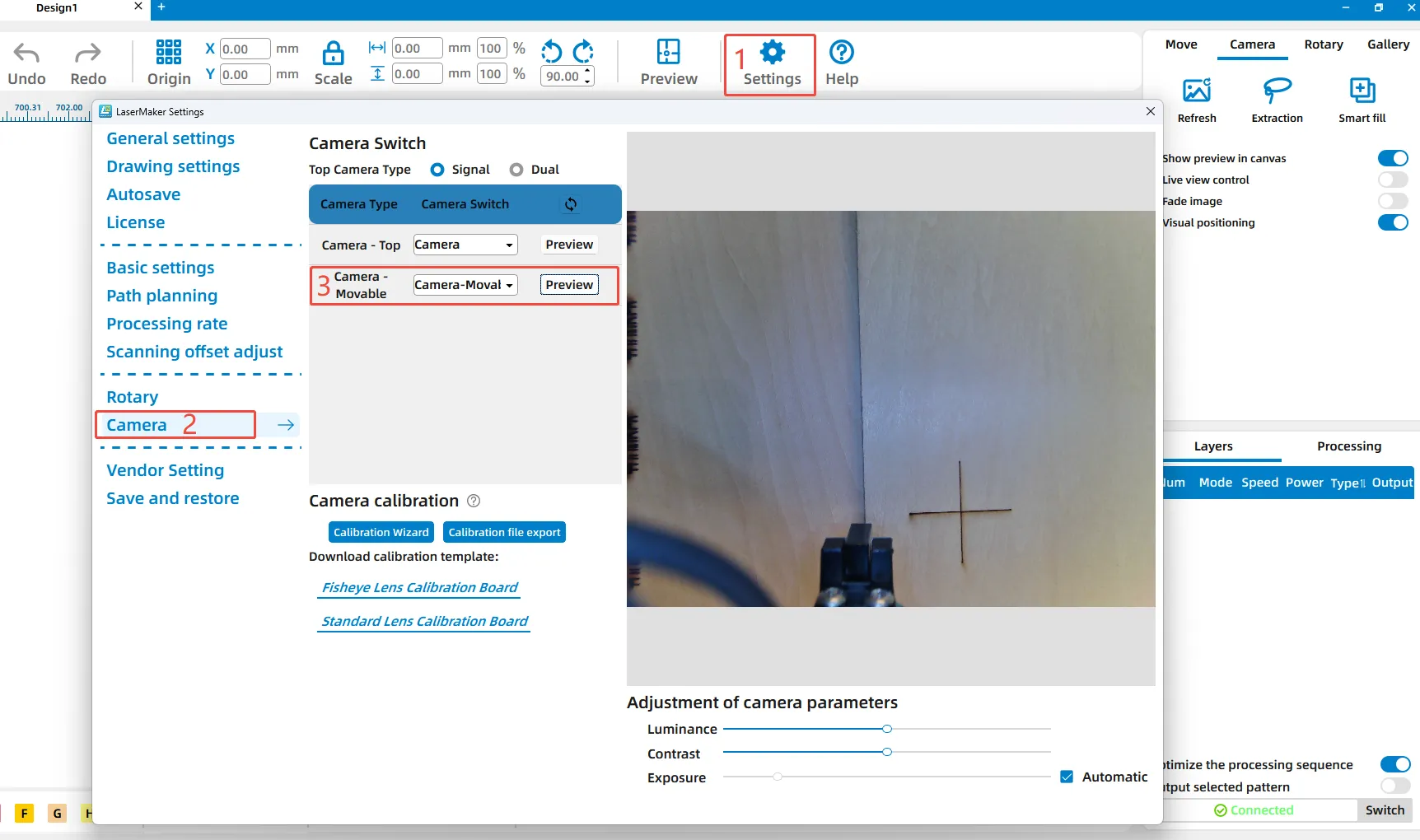Select the Extraction lasso tool
Screen dimensions: 1420x840
(1277, 91)
